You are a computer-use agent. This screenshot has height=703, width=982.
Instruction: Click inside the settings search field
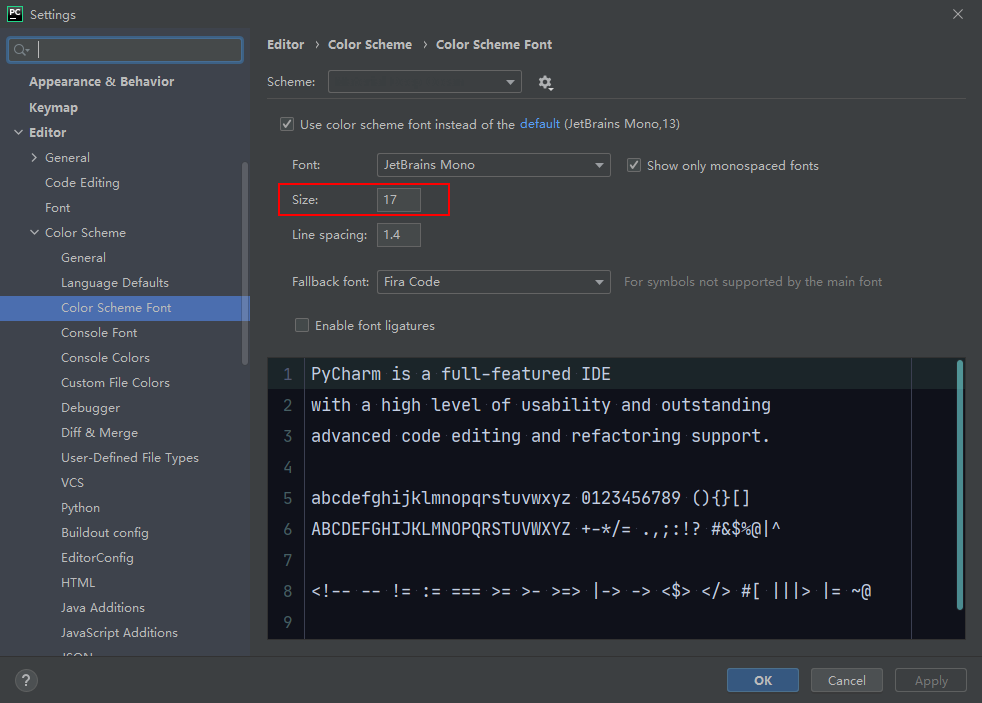pyautogui.click(x=125, y=50)
